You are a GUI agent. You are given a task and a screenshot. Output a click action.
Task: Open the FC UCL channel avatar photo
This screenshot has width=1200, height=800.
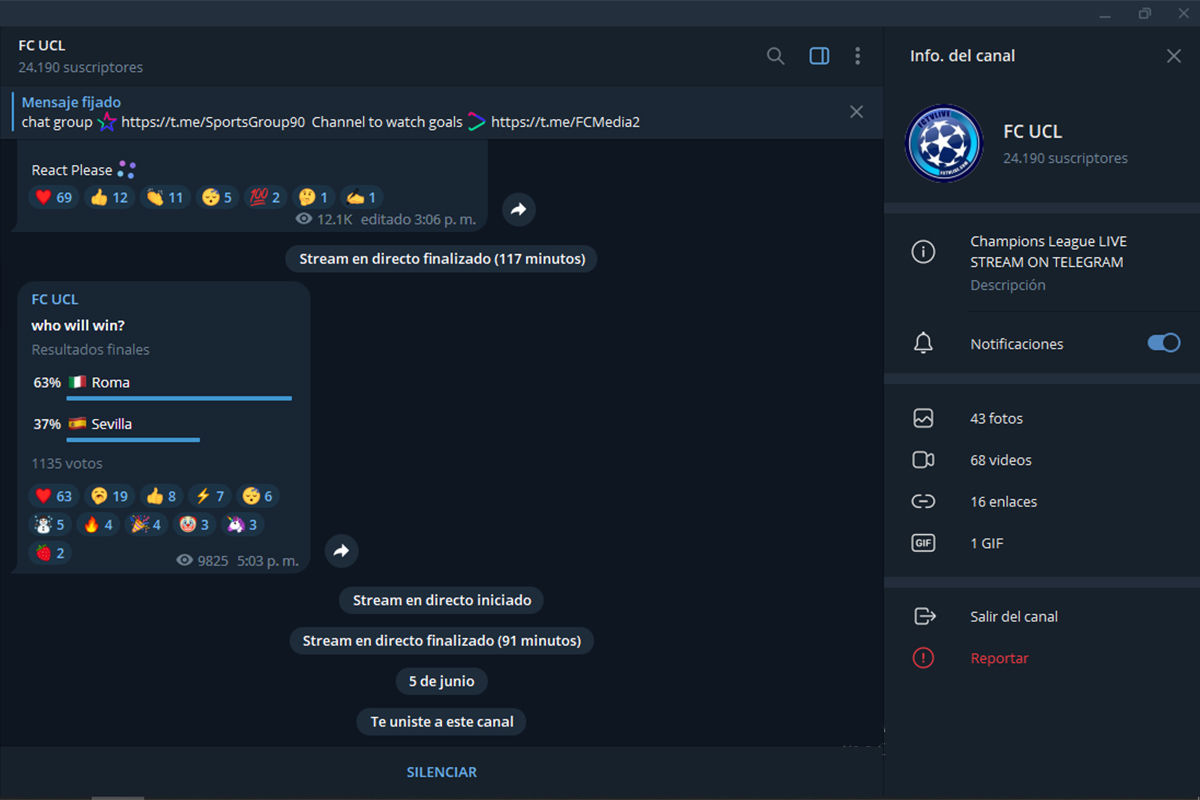pos(944,143)
